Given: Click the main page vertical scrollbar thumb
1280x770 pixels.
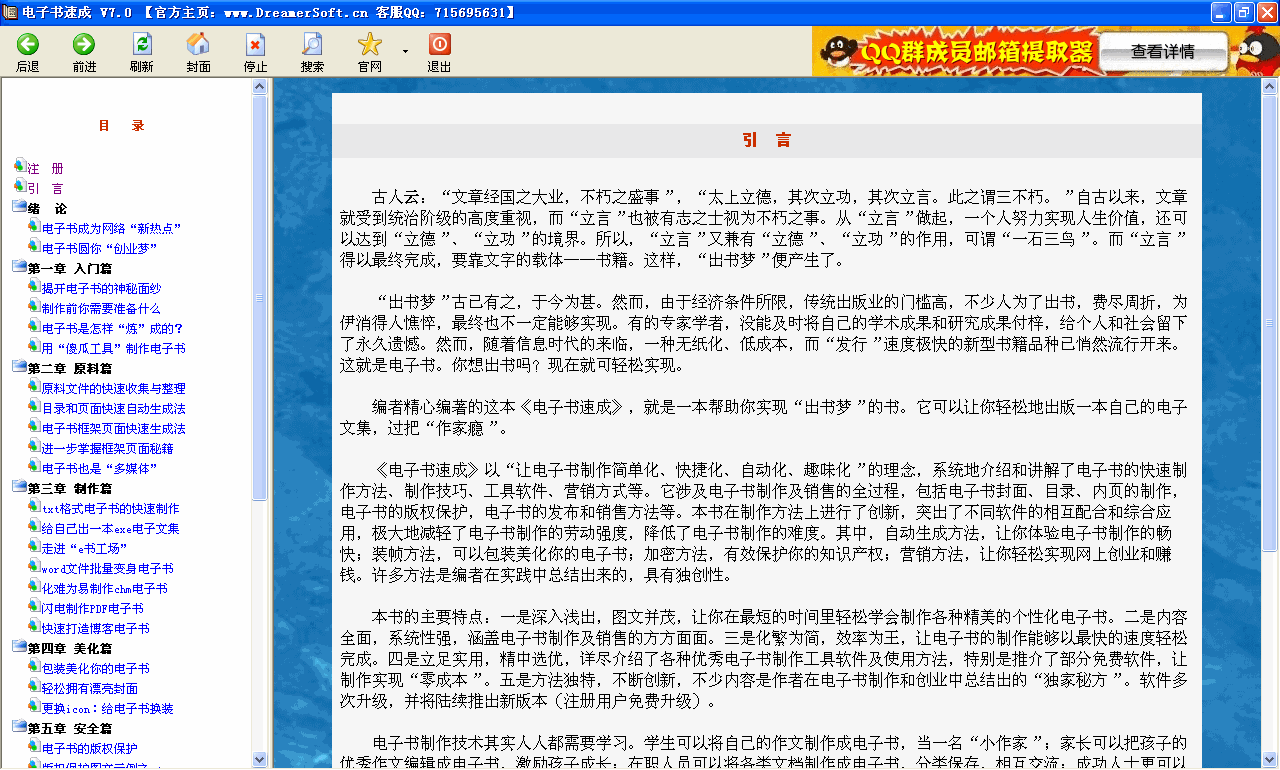Looking at the screenshot, I should click(1270, 322).
